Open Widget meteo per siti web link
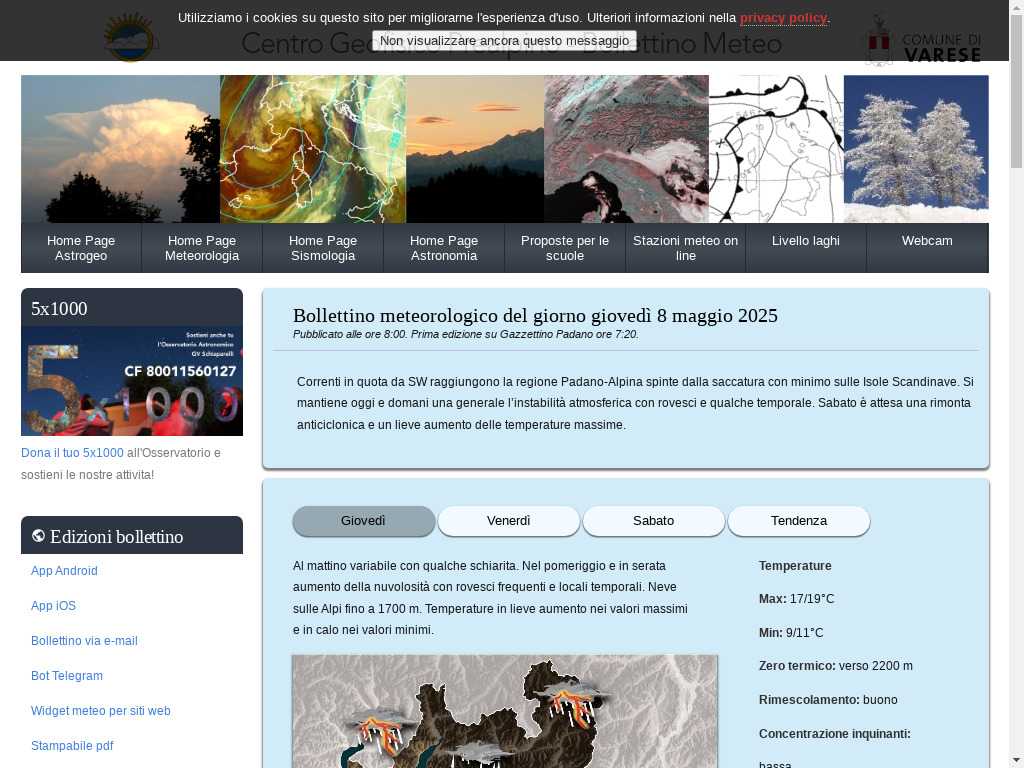Screen dimensions: 1024x768 [101, 711]
